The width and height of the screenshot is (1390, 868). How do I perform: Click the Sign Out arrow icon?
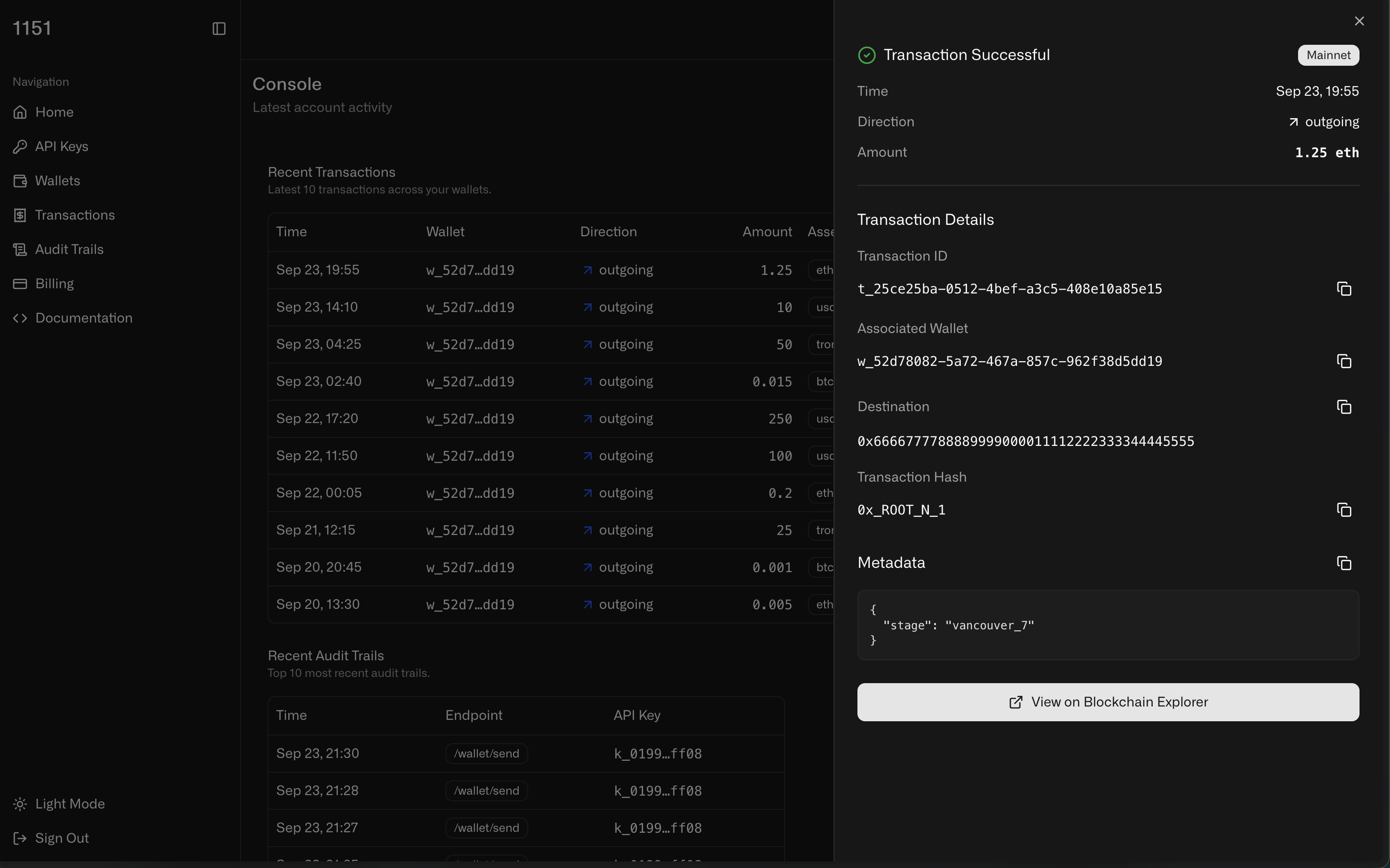tap(20, 838)
